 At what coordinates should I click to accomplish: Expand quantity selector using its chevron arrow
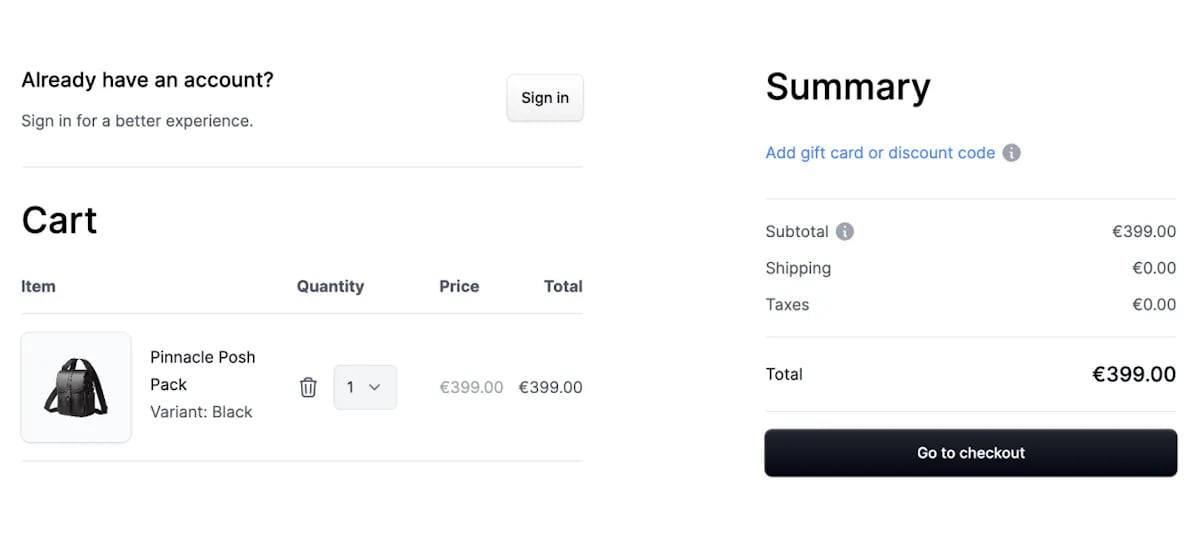[x=375, y=387]
